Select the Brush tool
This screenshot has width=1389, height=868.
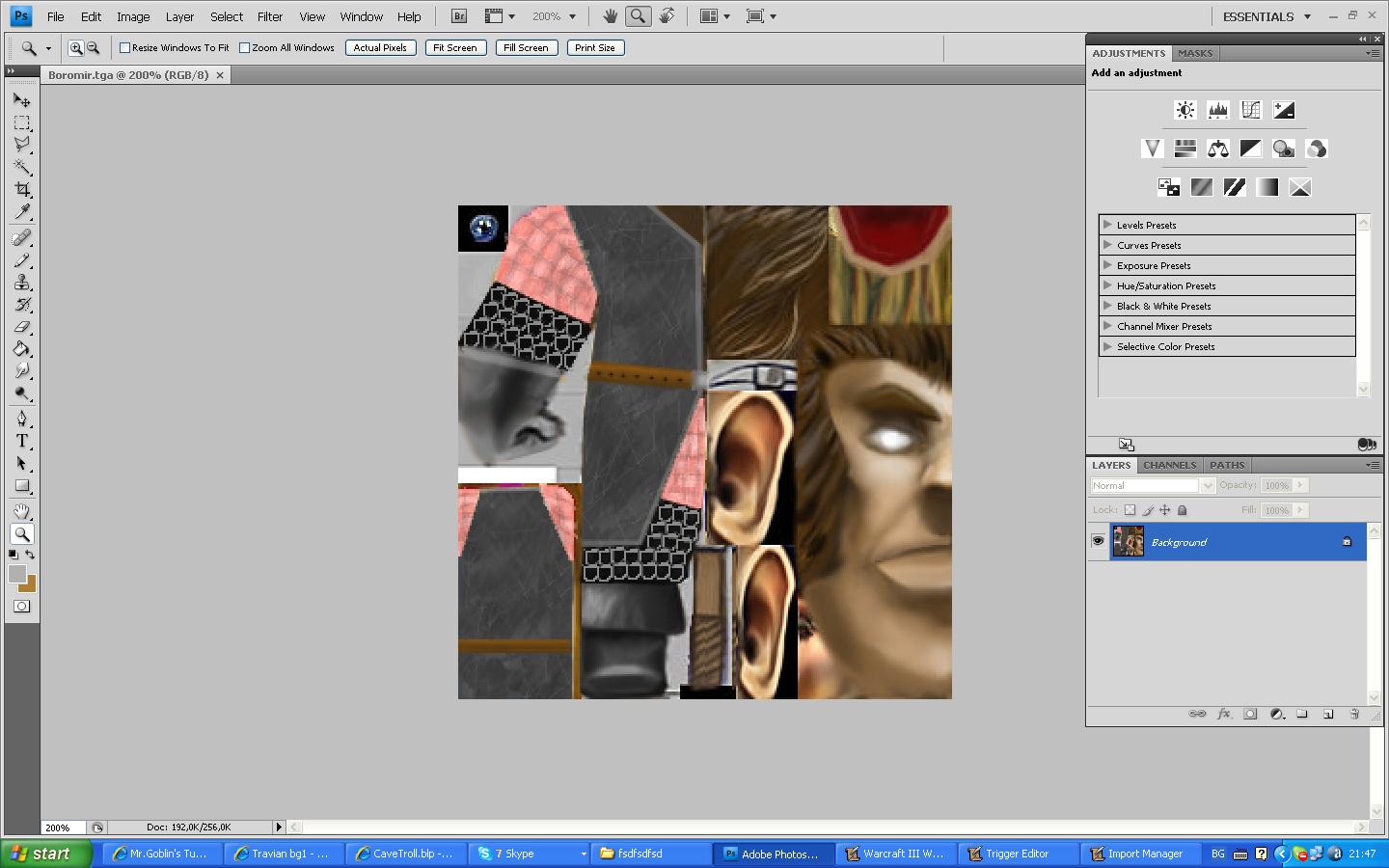coord(22,259)
